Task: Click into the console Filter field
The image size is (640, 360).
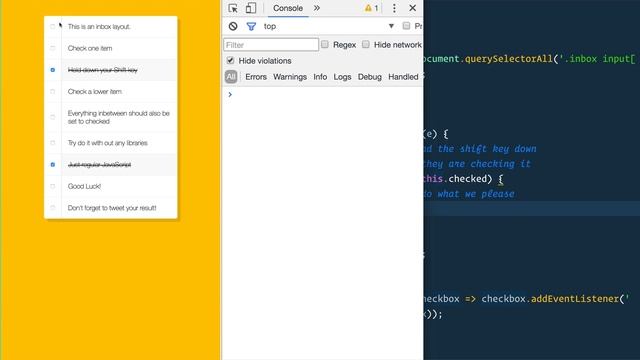Action: 271,45
